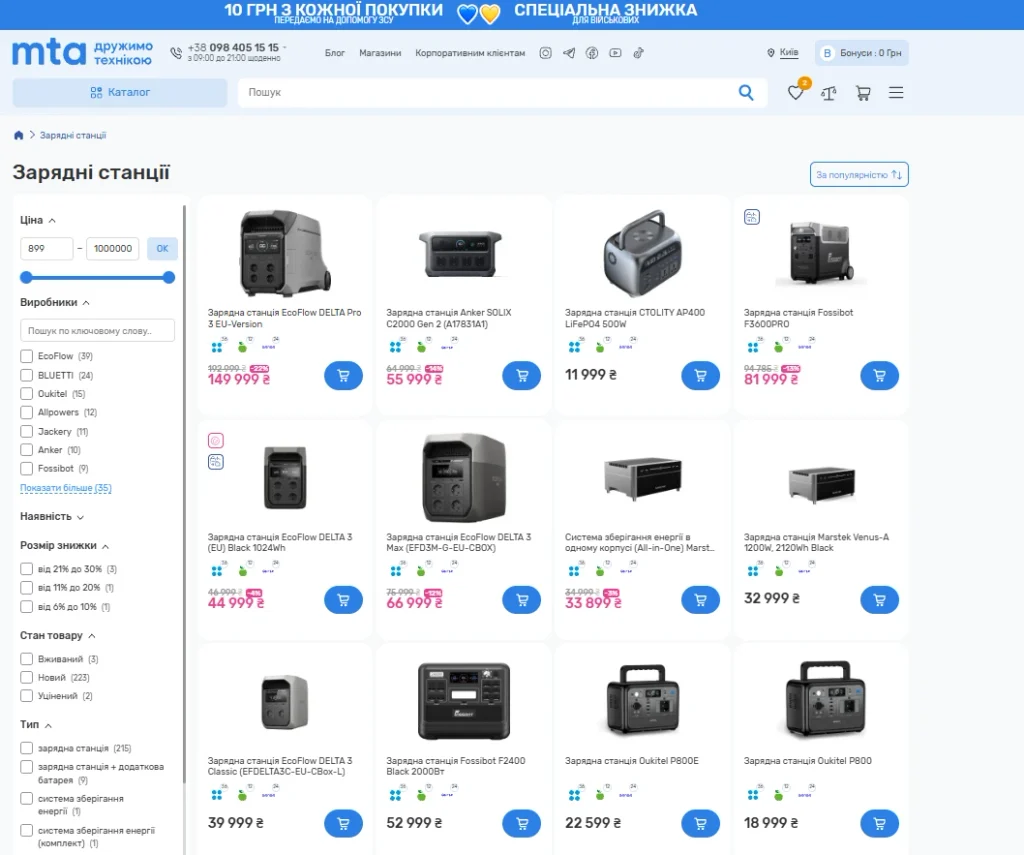Go to home via breadcrumb house icon
The width and height of the screenshot is (1024, 855).
point(18,135)
